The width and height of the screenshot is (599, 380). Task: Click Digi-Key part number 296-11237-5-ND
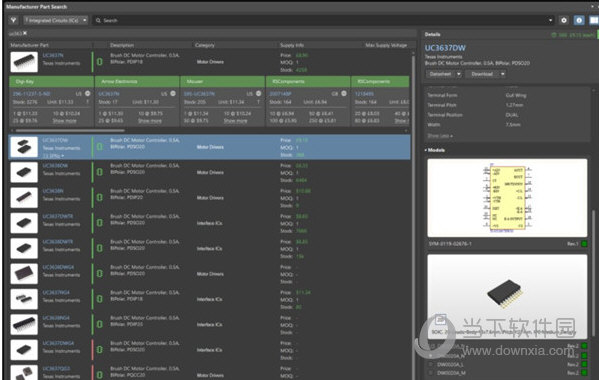[31, 94]
